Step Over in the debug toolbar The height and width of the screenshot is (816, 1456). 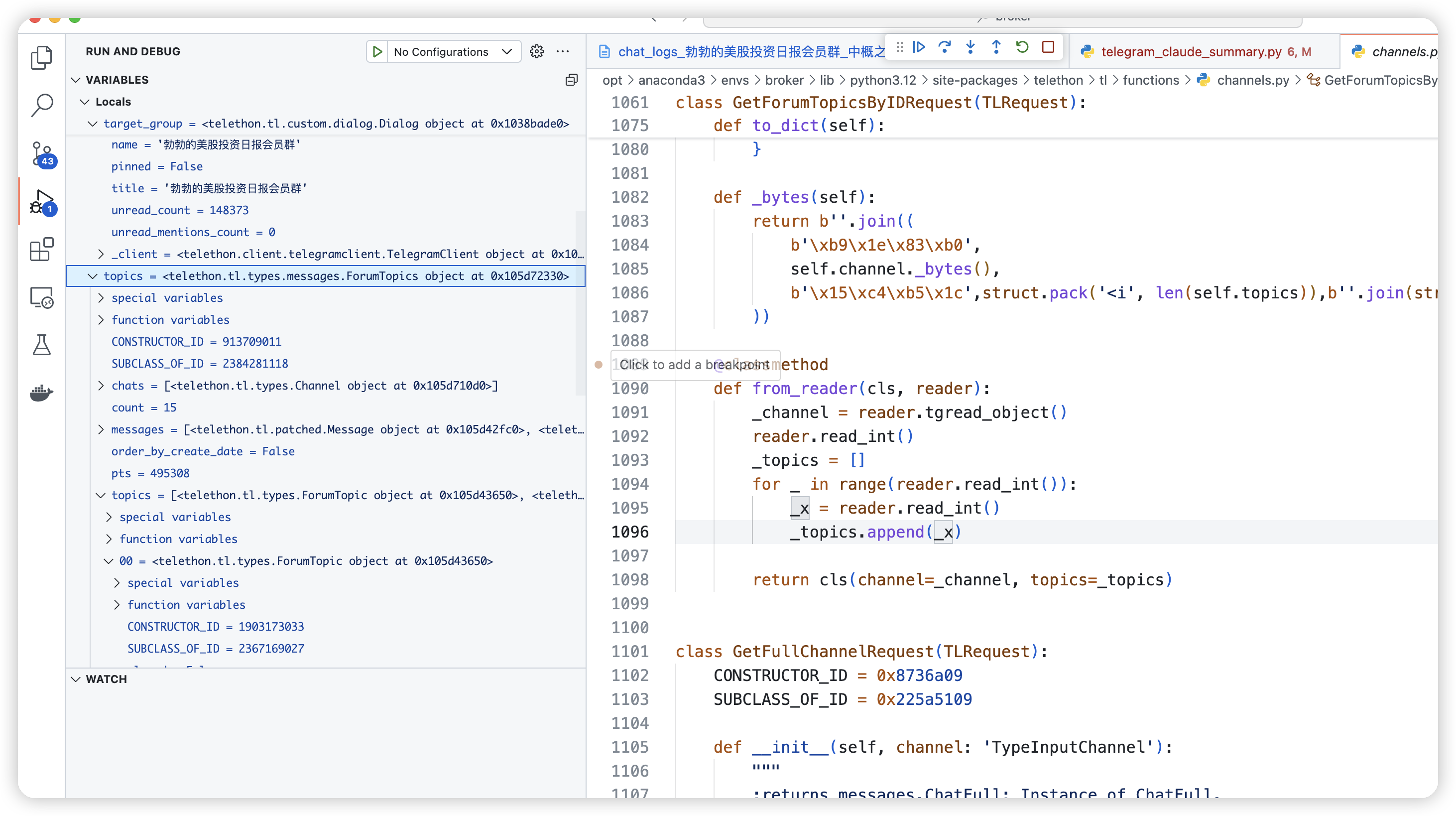click(x=945, y=47)
